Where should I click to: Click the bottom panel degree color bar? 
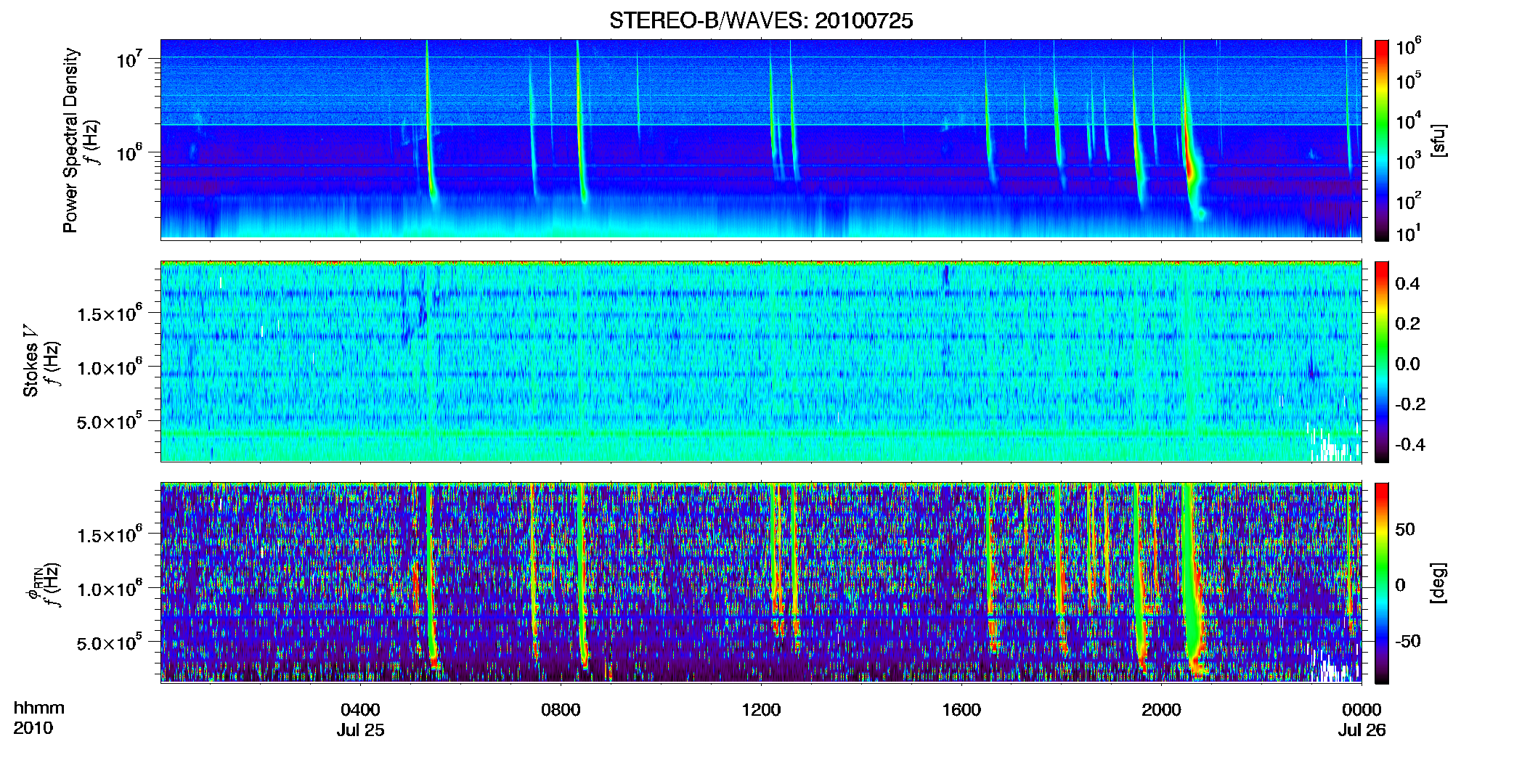pyautogui.click(x=1382, y=583)
